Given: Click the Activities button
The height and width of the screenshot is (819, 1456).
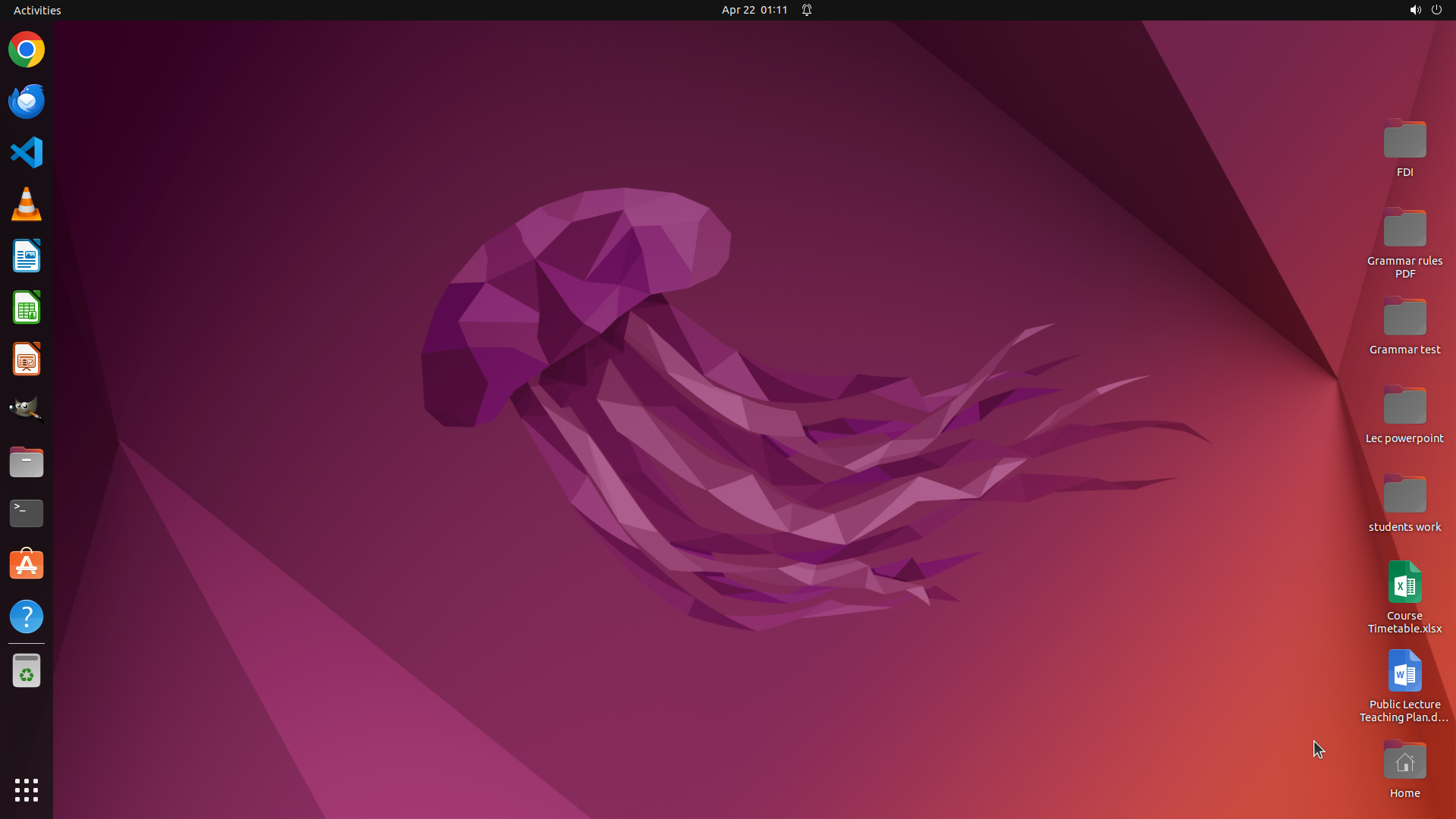Looking at the screenshot, I should pyautogui.click(x=37, y=10).
